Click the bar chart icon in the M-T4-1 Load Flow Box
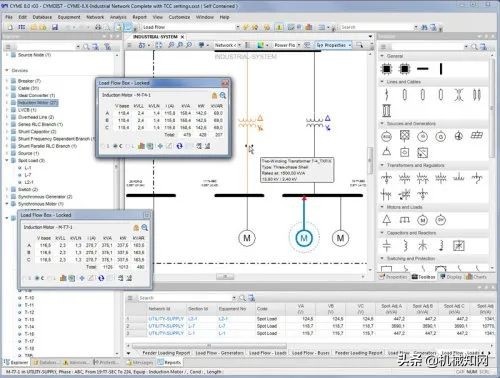The image size is (500, 378). [x=141, y=146]
